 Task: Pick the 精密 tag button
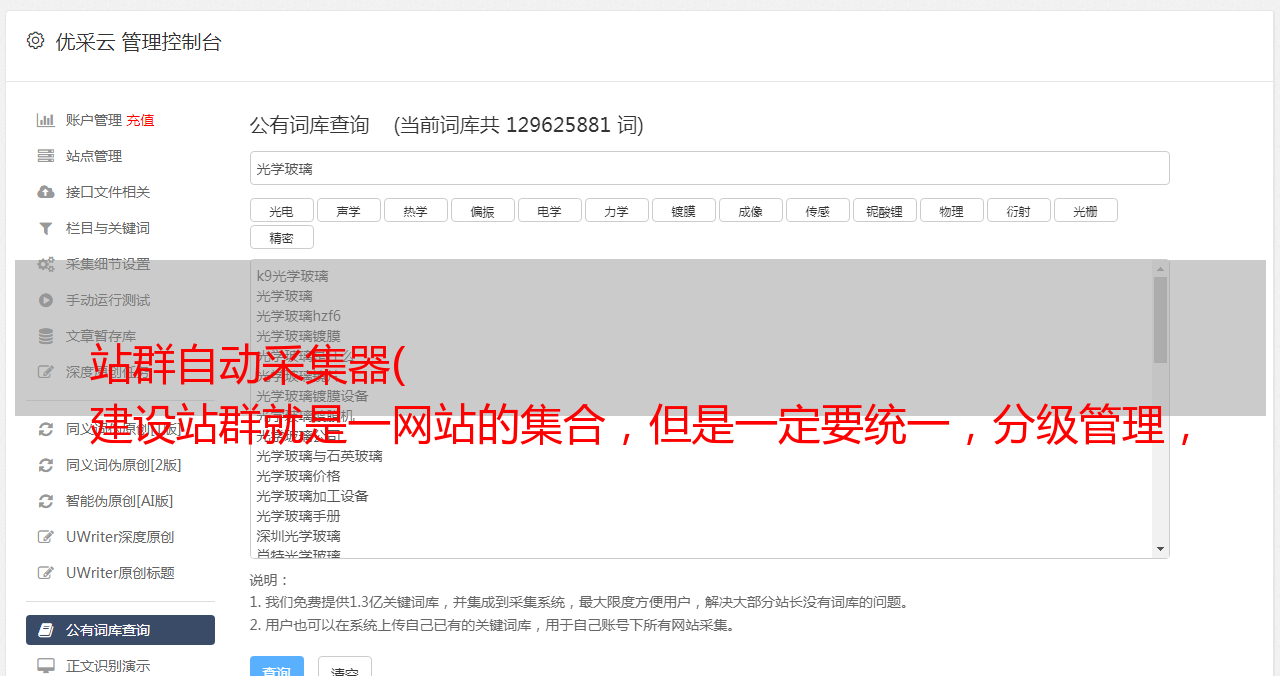281,237
